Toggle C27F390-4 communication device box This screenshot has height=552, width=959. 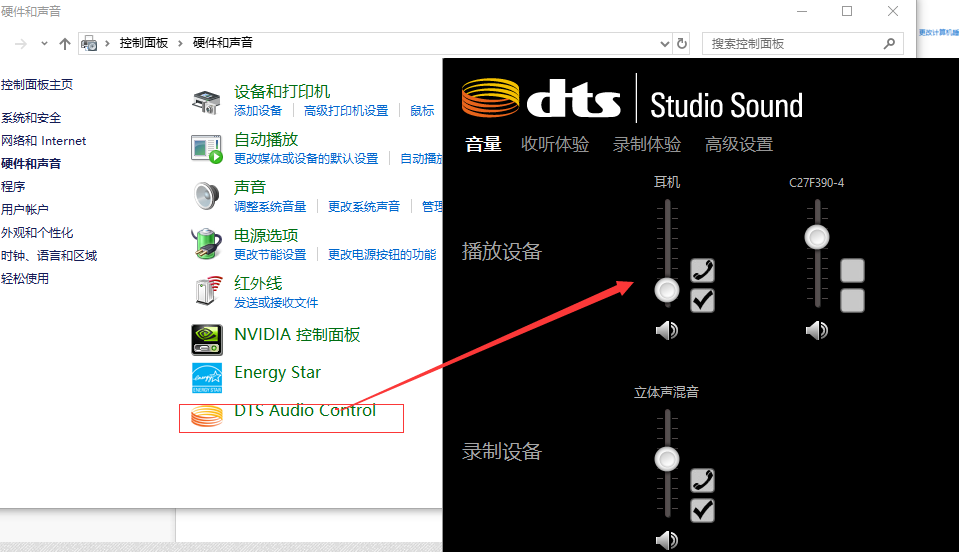coord(852,271)
